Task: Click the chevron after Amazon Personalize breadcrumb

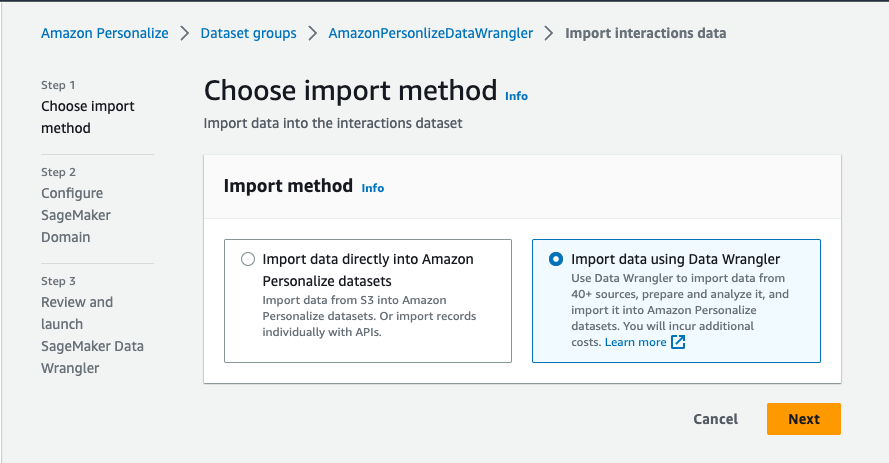Action: click(x=185, y=33)
